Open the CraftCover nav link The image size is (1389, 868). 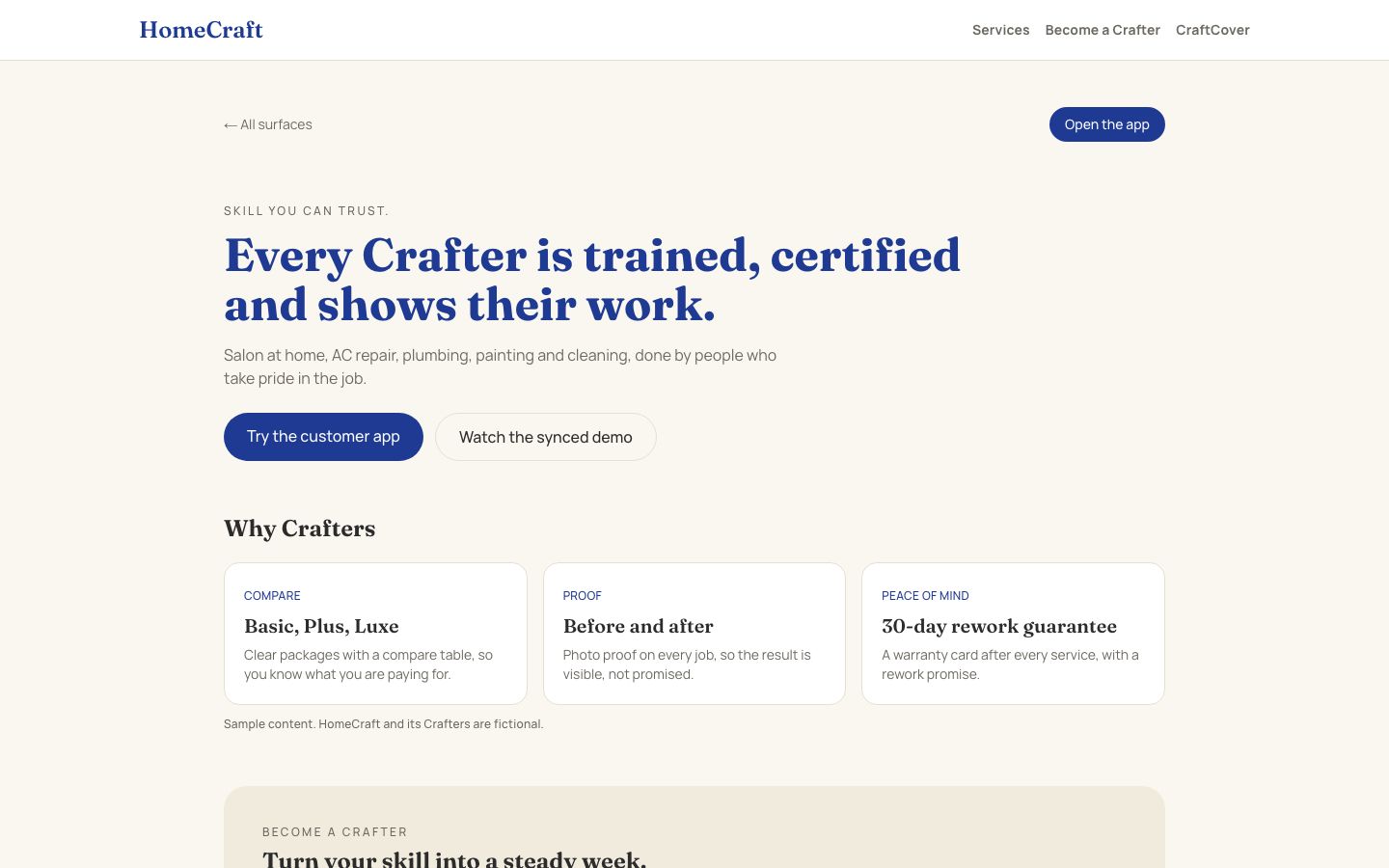click(x=1212, y=30)
